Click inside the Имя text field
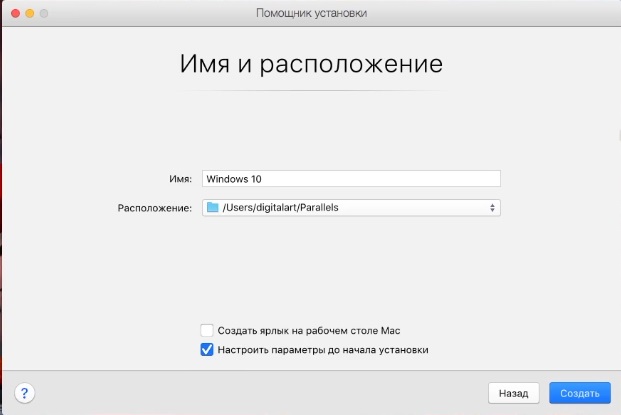This screenshot has height=415, width=621. pos(380,179)
